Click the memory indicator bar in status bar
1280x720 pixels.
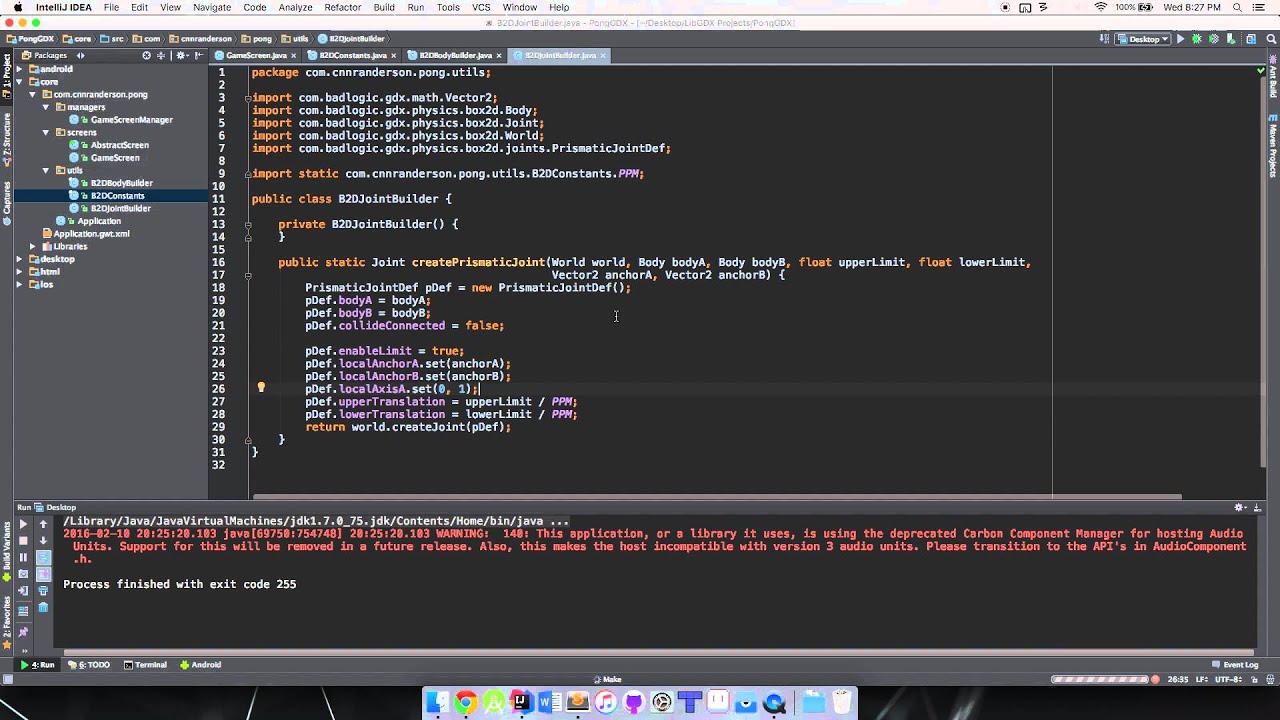(x=1100, y=679)
